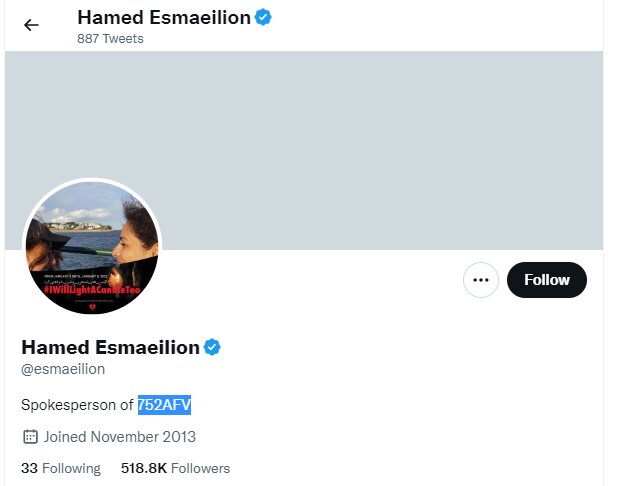Open the three-dot more options menu
The width and height of the screenshot is (623, 486).
click(x=481, y=280)
